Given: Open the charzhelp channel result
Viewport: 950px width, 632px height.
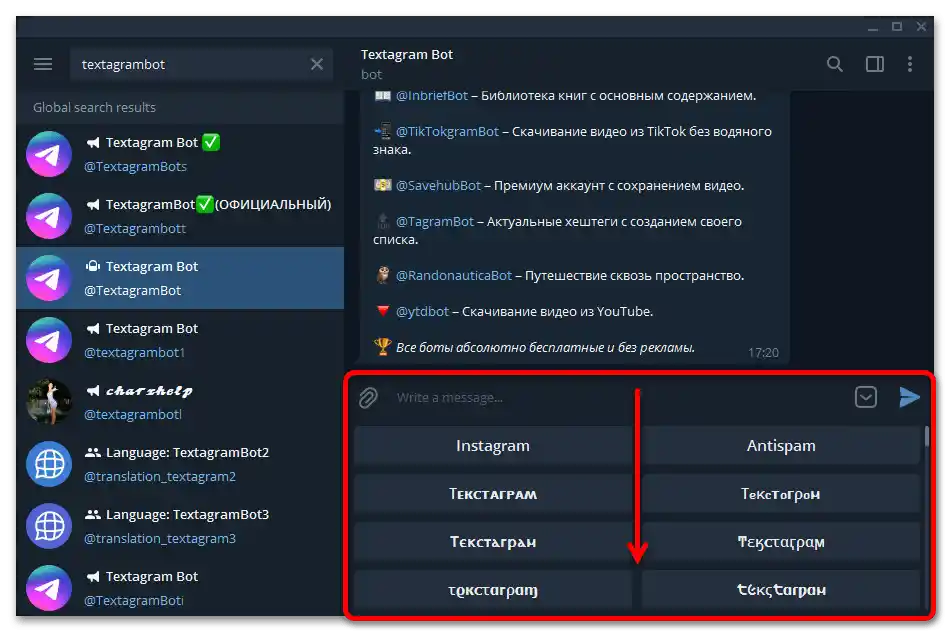Looking at the screenshot, I should click(x=181, y=402).
